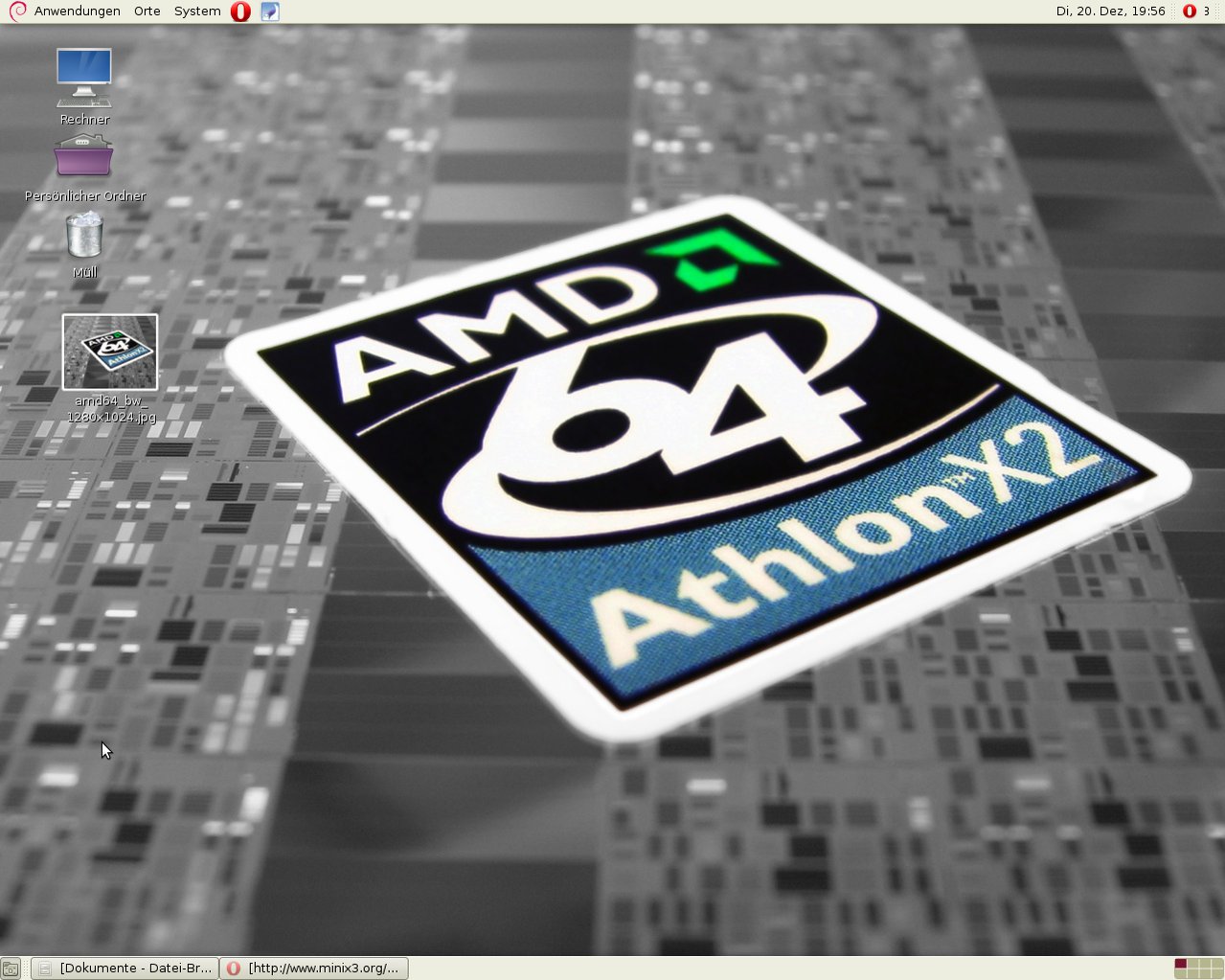Open the Anwendungen menu
The height and width of the screenshot is (980, 1225).
[x=77, y=11]
